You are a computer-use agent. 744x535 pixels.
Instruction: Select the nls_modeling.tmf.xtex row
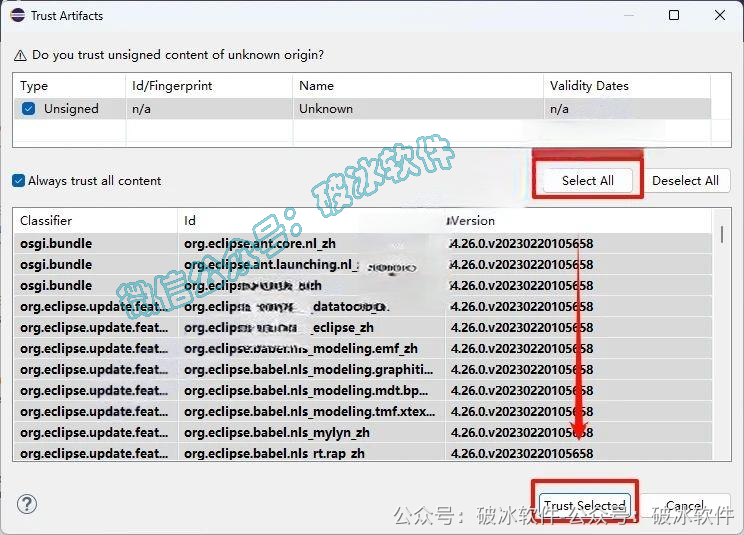(363, 411)
